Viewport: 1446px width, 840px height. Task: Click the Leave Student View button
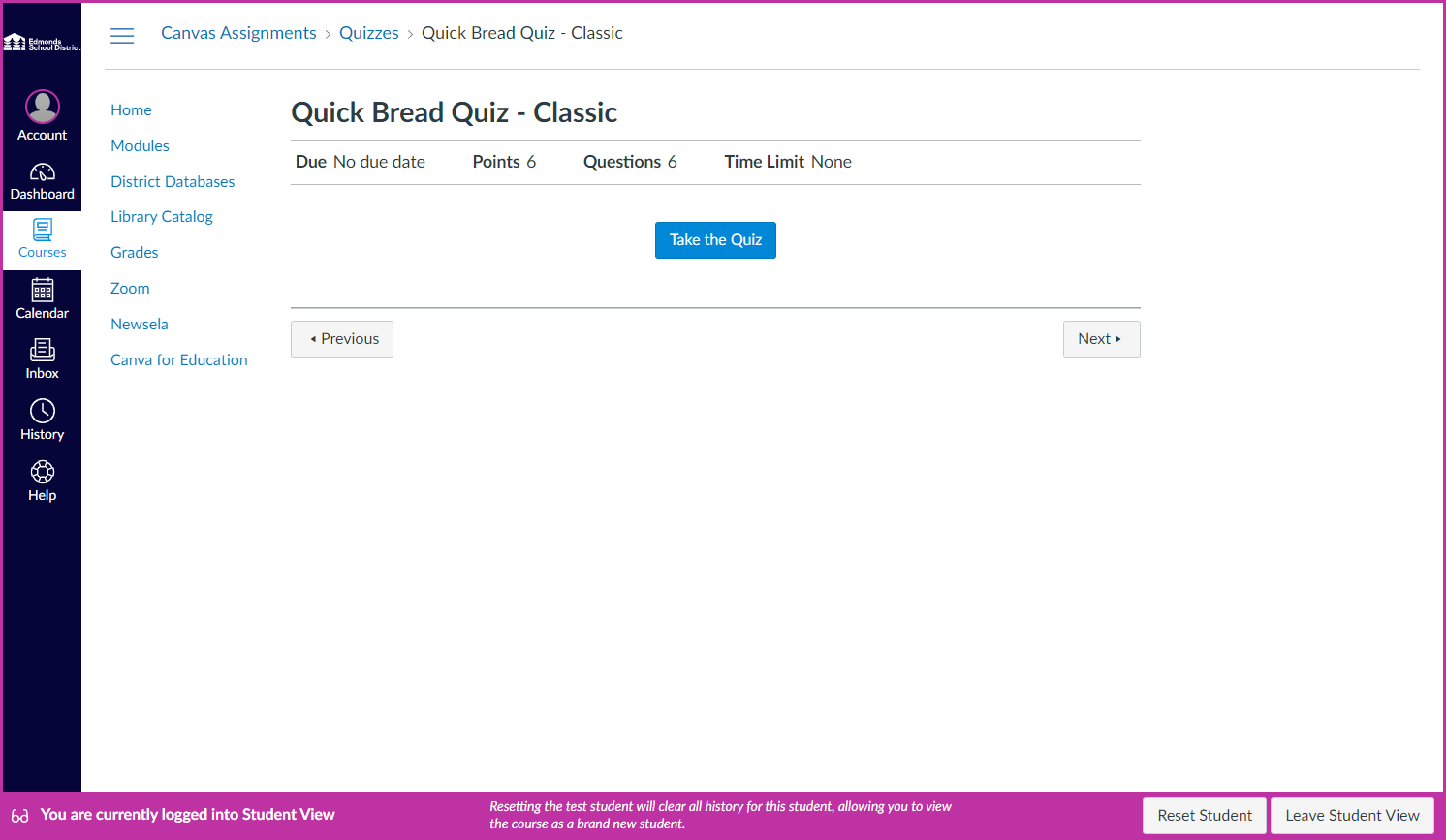point(1352,816)
